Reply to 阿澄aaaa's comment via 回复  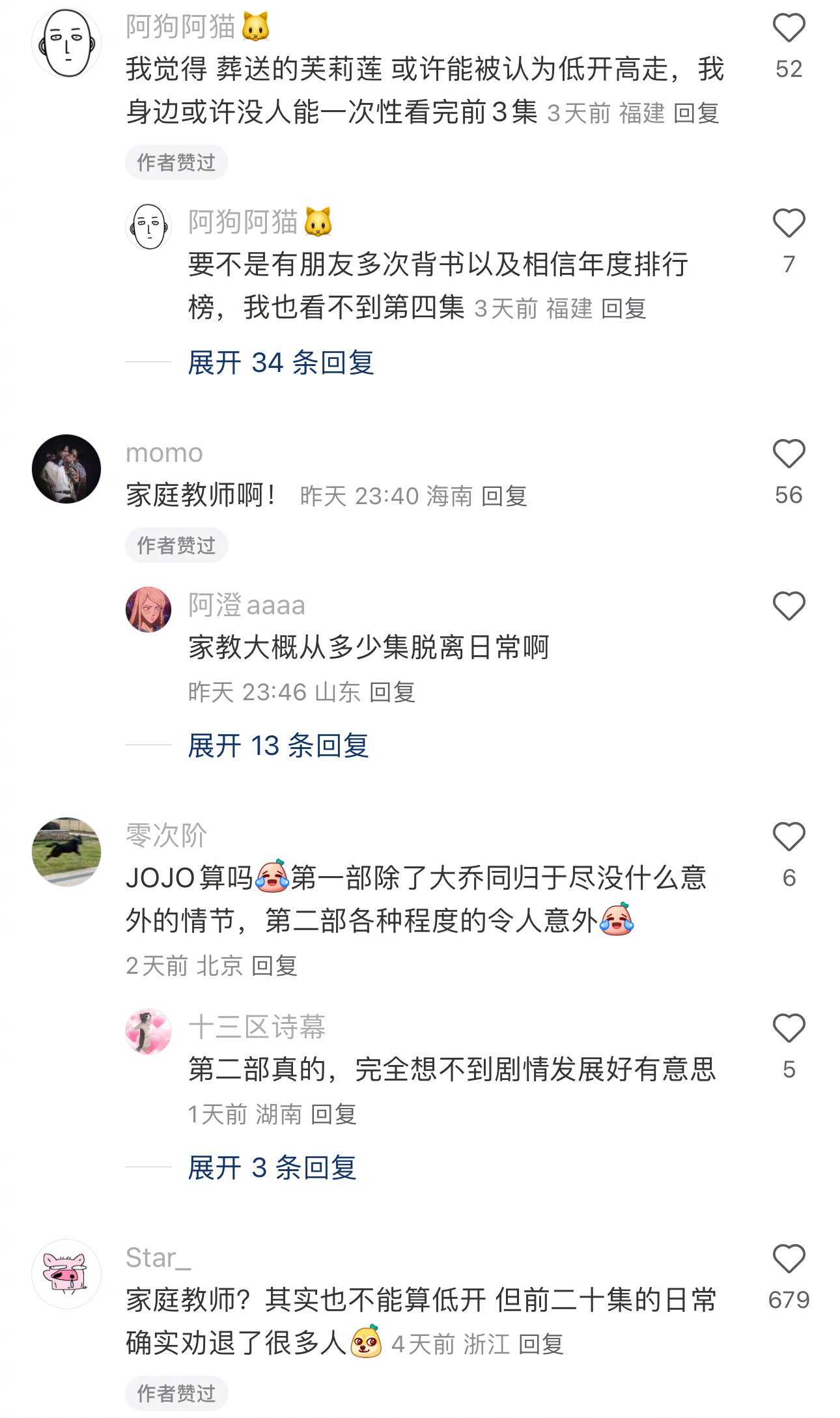pos(392,692)
